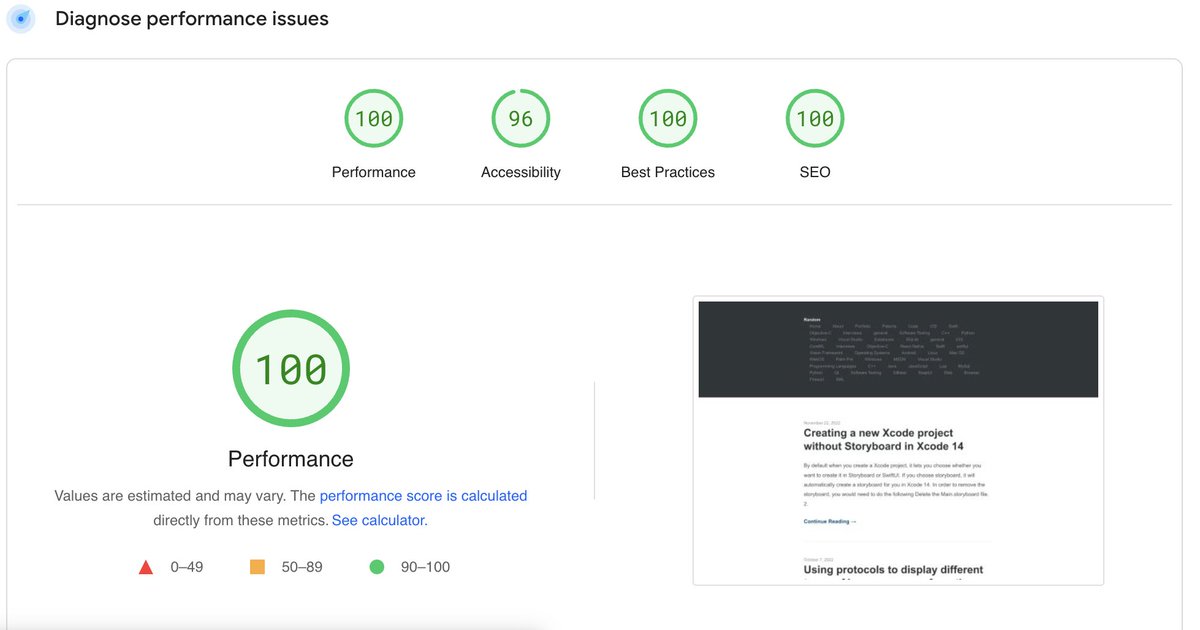Select the SEO category label
Image resolution: width=1200 pixels, height=630 pixels.
[814, 171]
